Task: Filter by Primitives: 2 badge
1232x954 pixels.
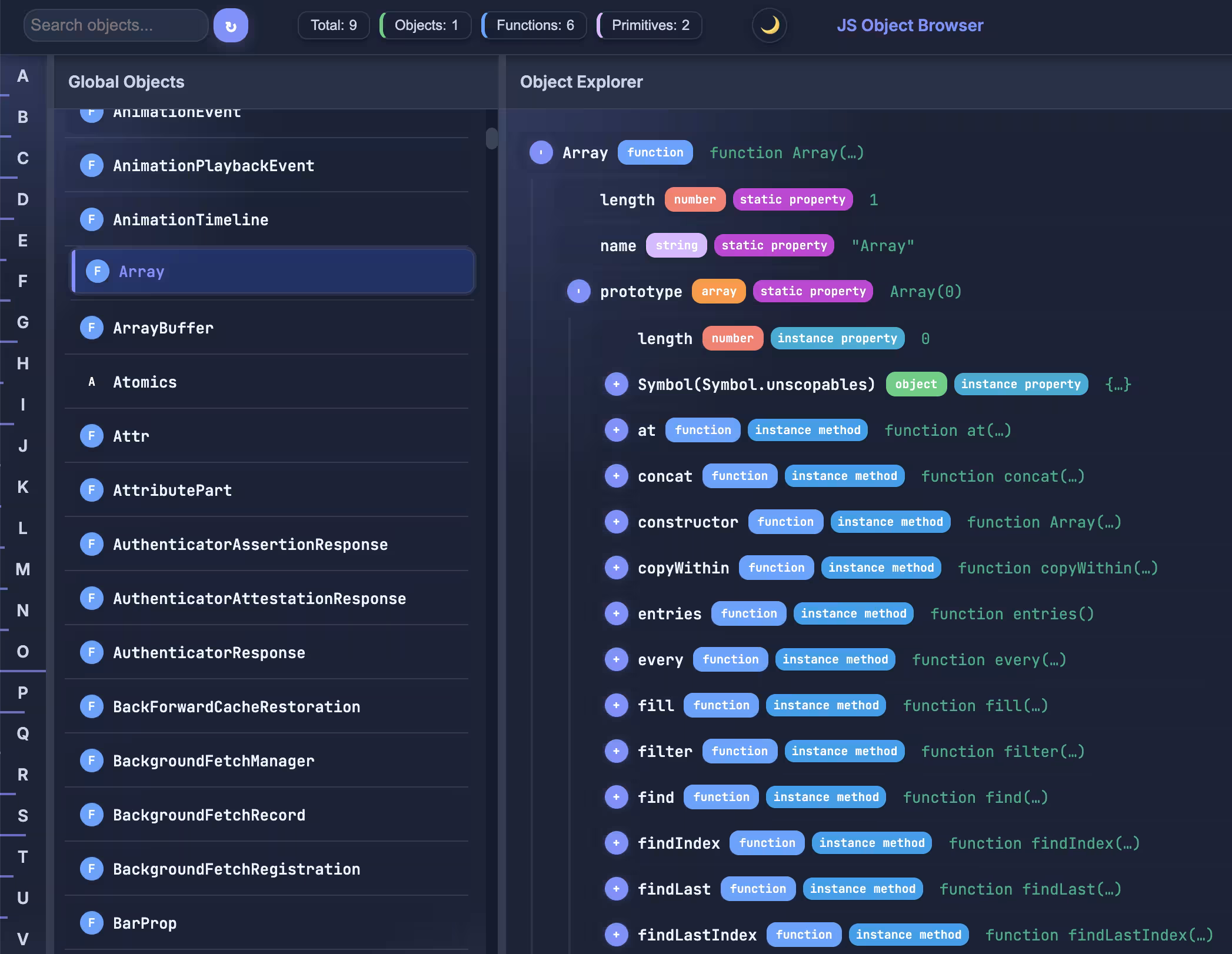Action: coord(650,25)
